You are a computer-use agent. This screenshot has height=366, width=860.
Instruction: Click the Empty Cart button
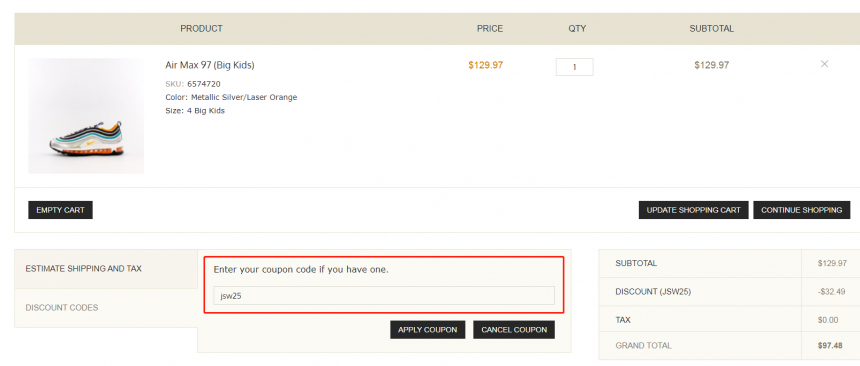(x=60, y=210)
